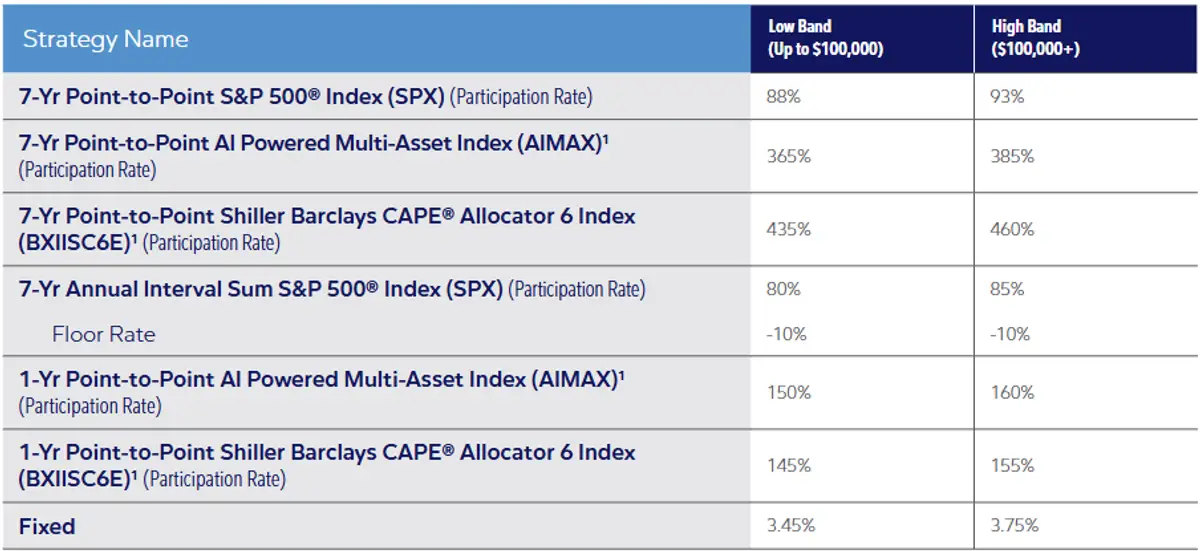Image resolution: width=1200 pixels, height=551 pixels.
Task: Click the 93% High Band value
Action: (1007, 97)
